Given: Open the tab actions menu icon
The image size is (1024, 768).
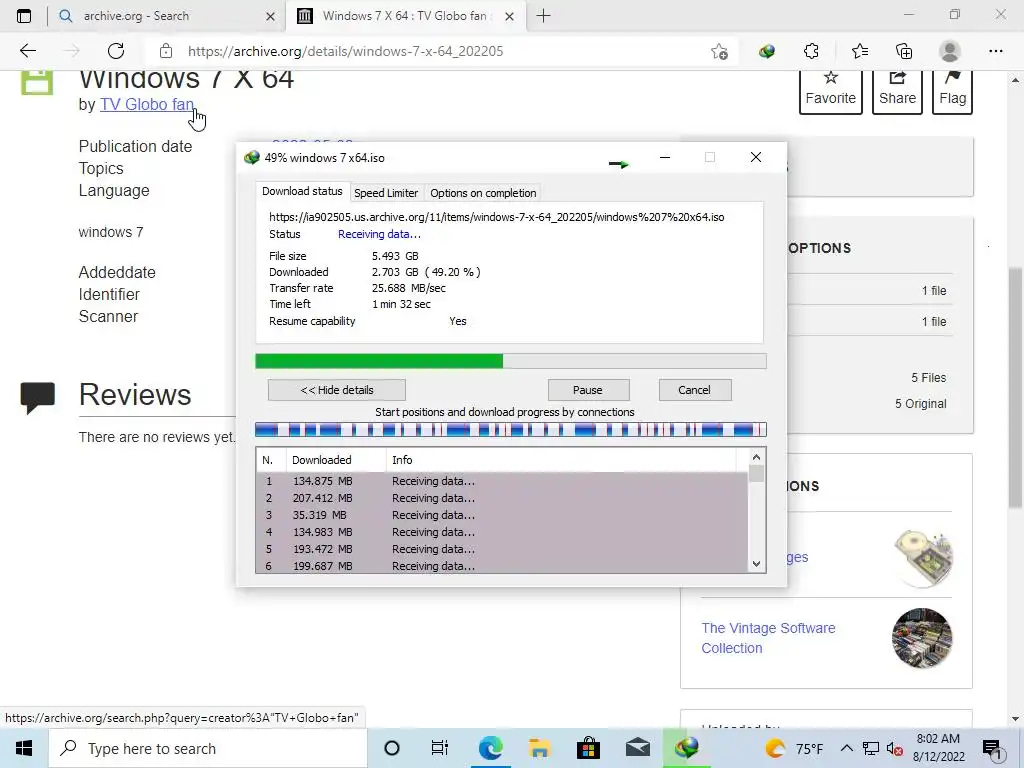Looking at the screenshot, I should coord(24,16).
